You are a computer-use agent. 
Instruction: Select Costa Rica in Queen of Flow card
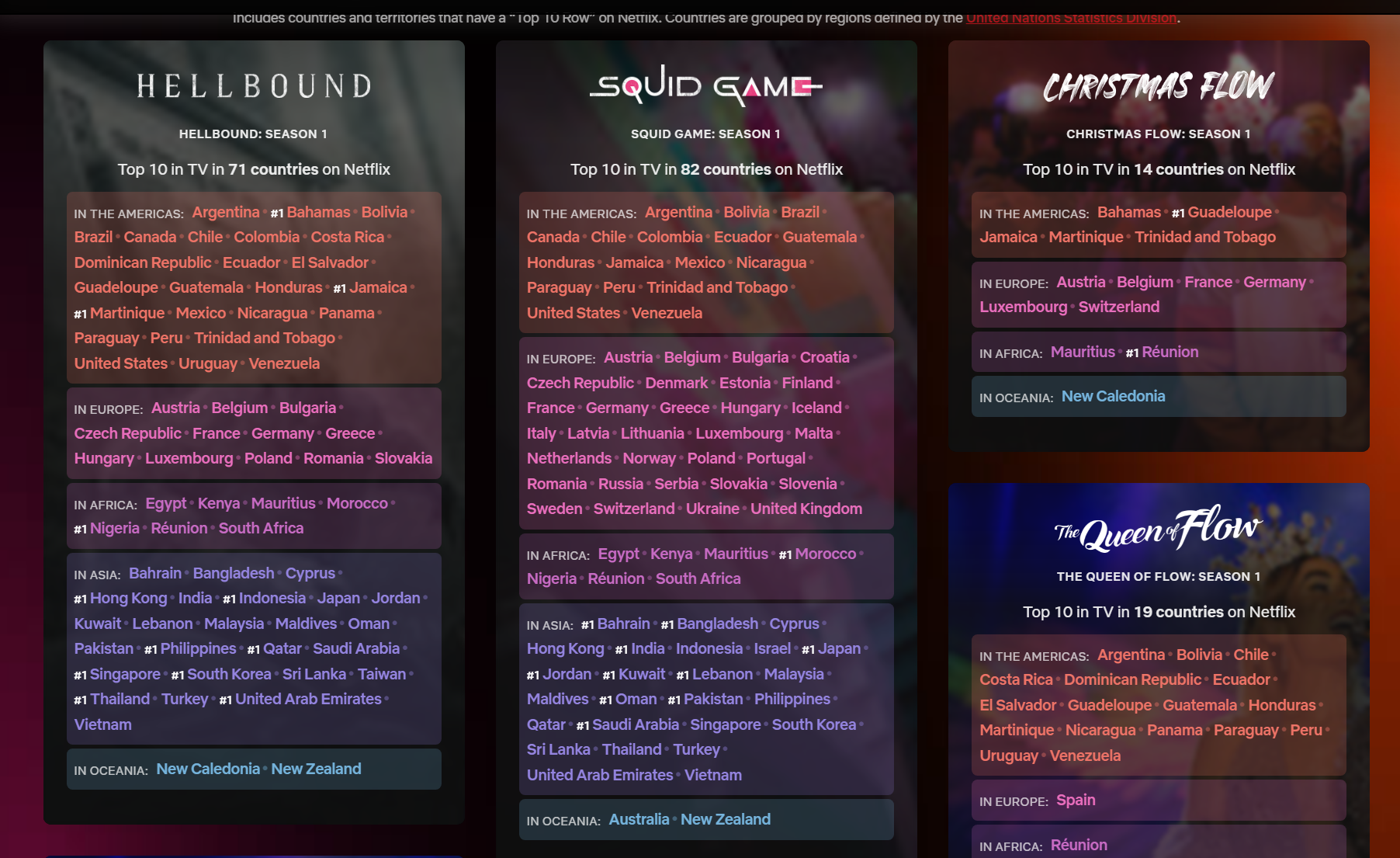point(1016,680)
